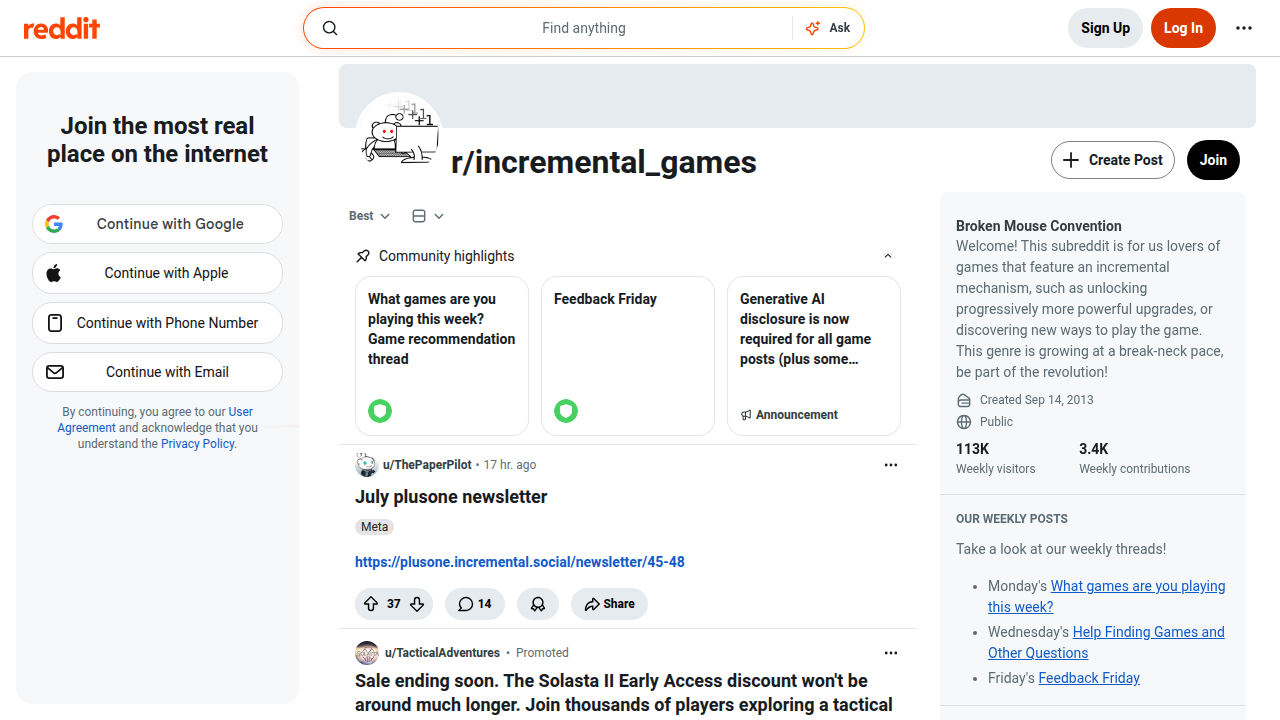Image resolution: width=1280 pixels, height=720 pixels.
Task: Continue with Phone Number
Action: click(158, 323)
